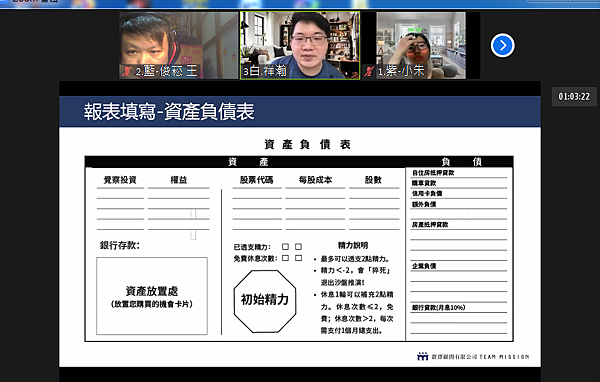
Task: Show next participants with blue arrow button
Action: [502, 46]
